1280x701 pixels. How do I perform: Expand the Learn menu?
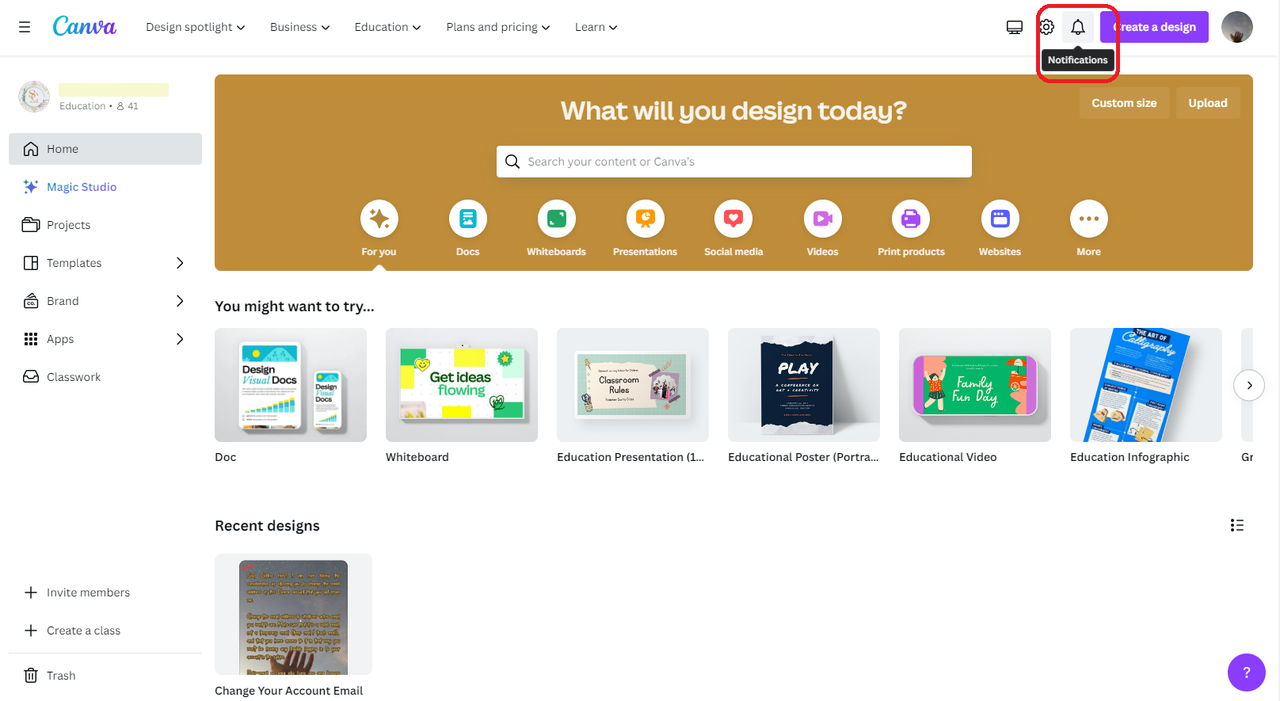596,27
